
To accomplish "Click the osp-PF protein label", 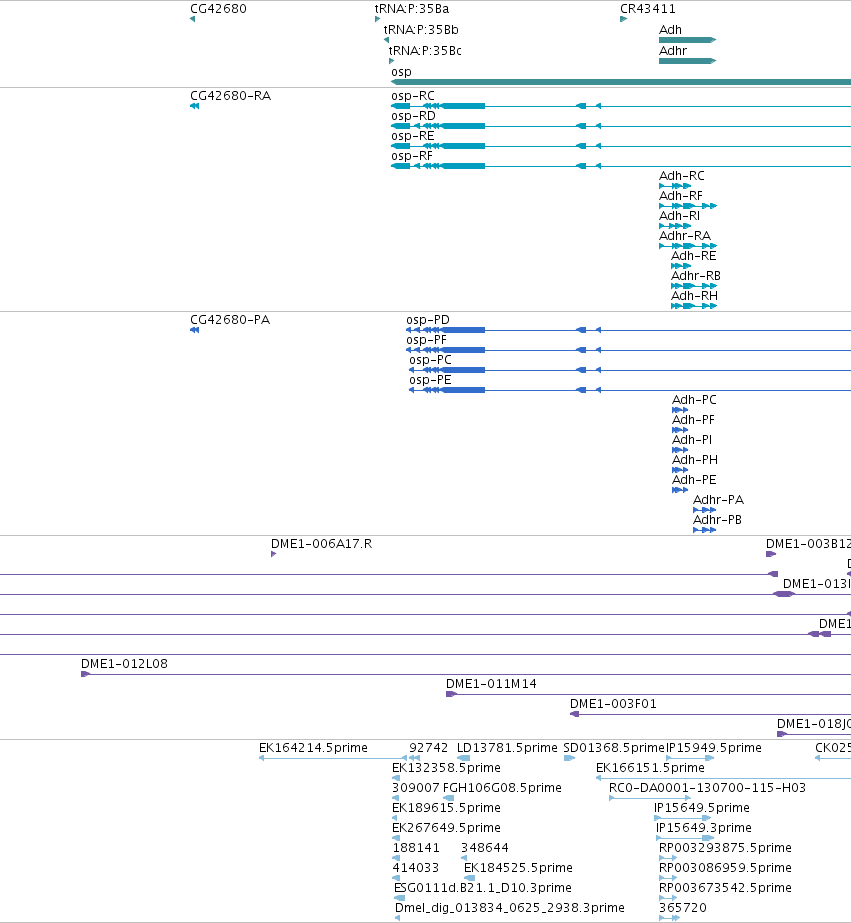I will click(427, 340).
